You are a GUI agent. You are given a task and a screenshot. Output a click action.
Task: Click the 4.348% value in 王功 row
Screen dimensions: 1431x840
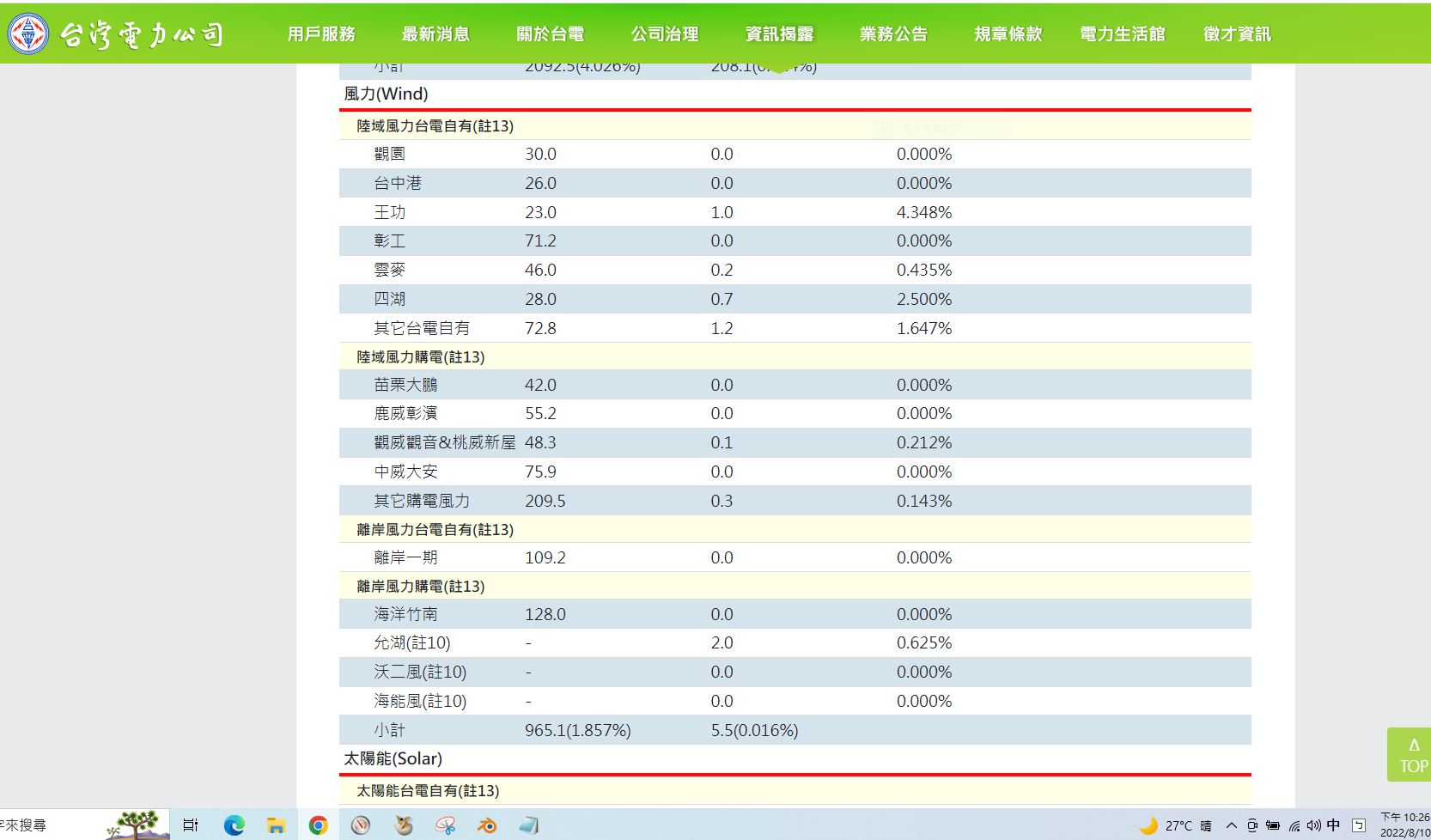(x=924, y=212)
